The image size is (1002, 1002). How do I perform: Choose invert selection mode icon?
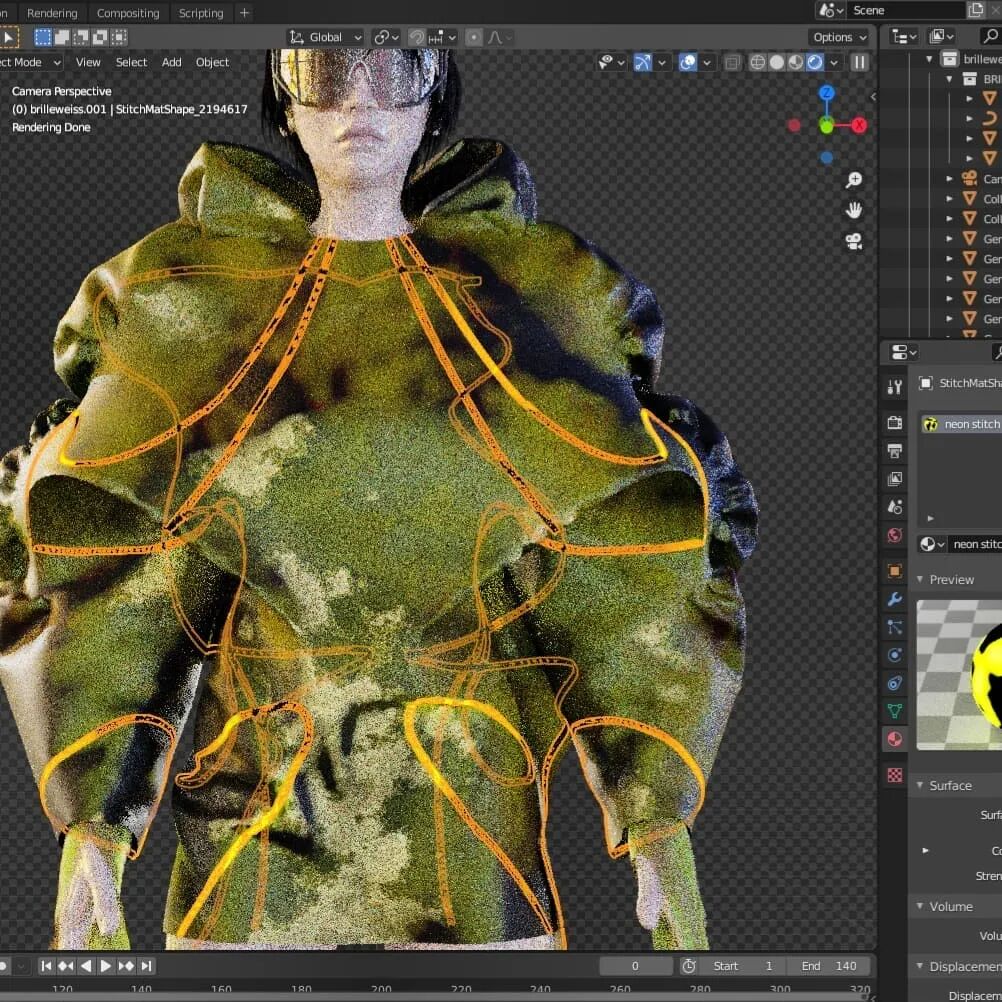click(x=100, y=38)
